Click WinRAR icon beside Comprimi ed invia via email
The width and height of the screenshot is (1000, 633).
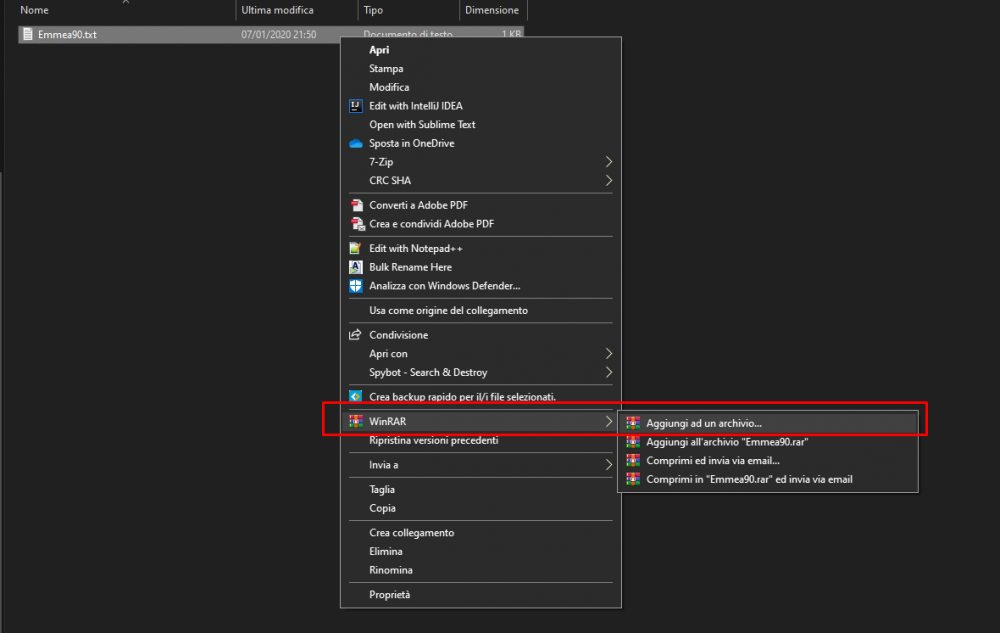633,460
